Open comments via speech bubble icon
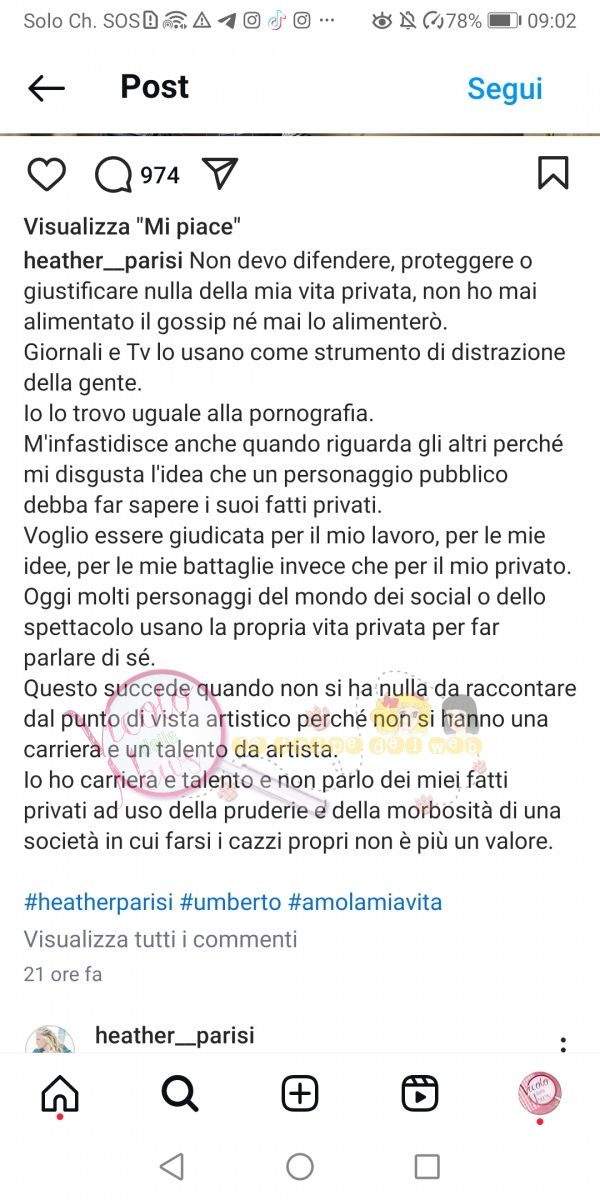The image size is (600, 1200). click(x=113, y=174)
